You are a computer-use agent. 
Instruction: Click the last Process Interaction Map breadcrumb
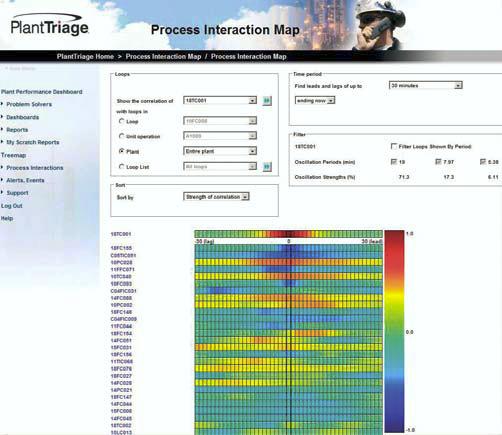tap(249, 56)
